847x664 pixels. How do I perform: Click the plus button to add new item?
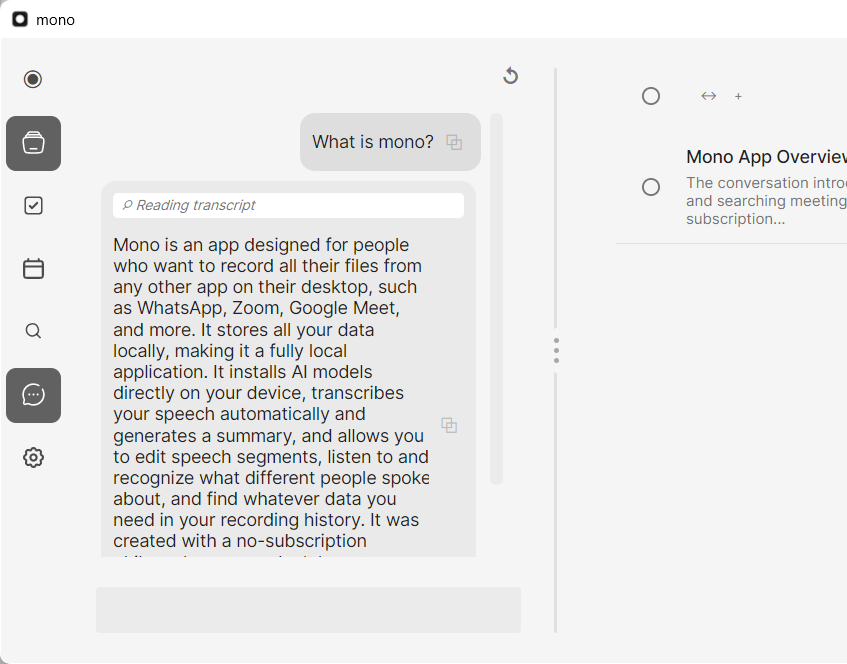coord(738,96)
